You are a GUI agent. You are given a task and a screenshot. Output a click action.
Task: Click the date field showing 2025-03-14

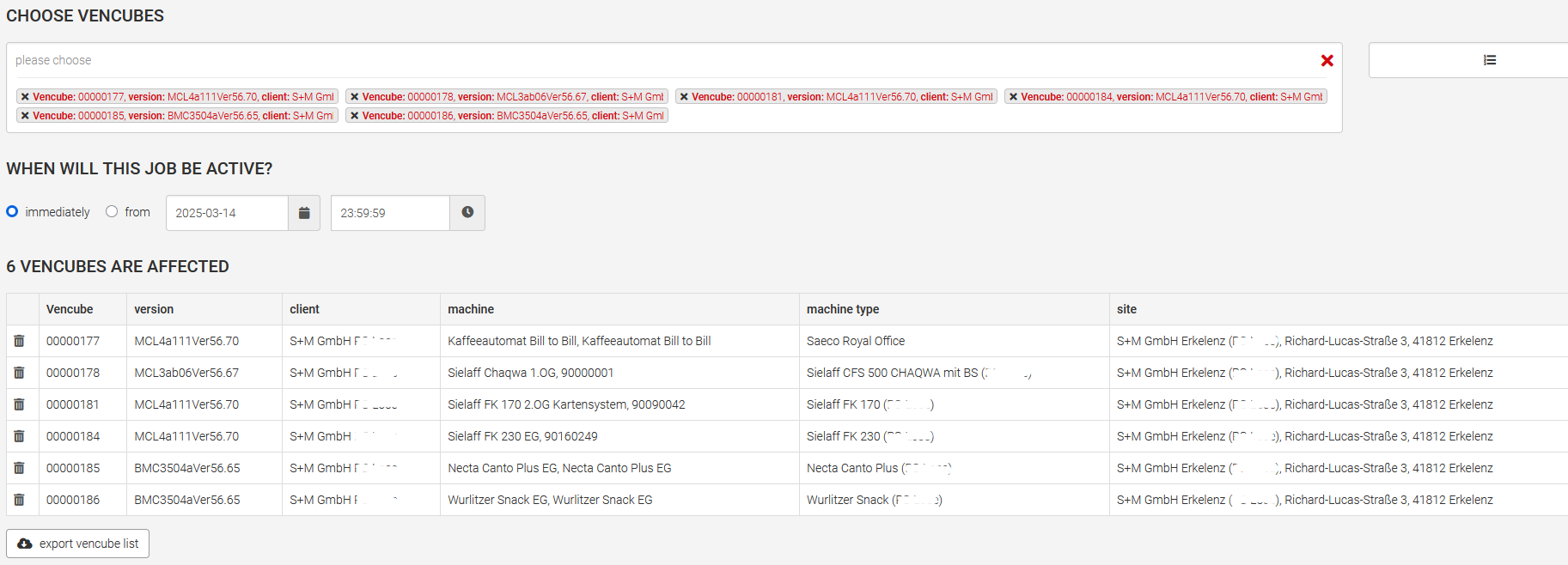[227, 213]
